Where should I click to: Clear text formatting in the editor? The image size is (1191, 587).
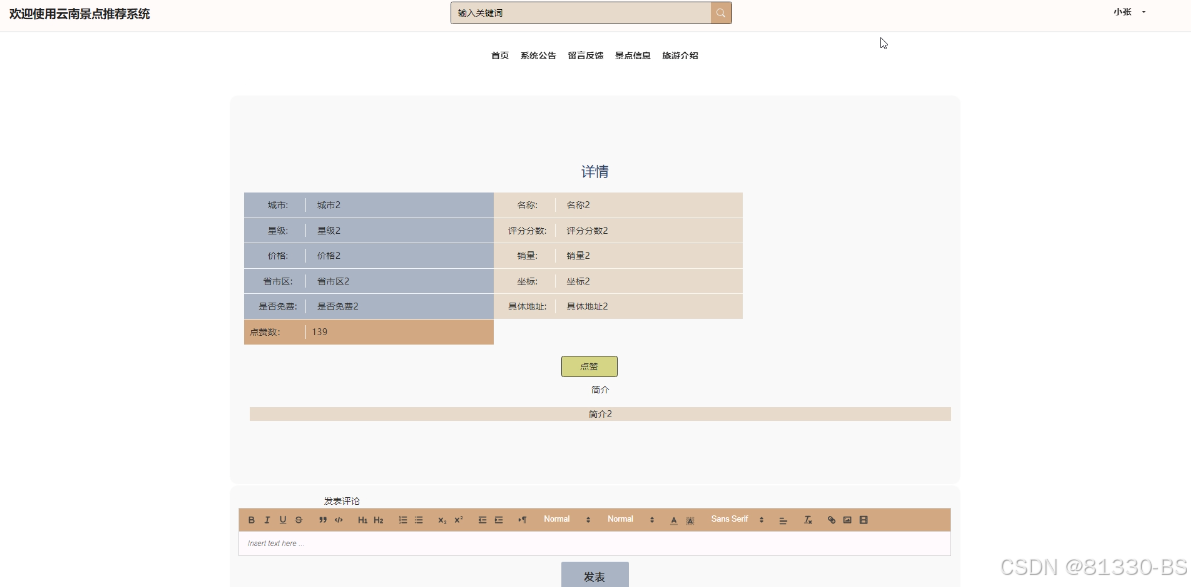[x=808, y=520]
